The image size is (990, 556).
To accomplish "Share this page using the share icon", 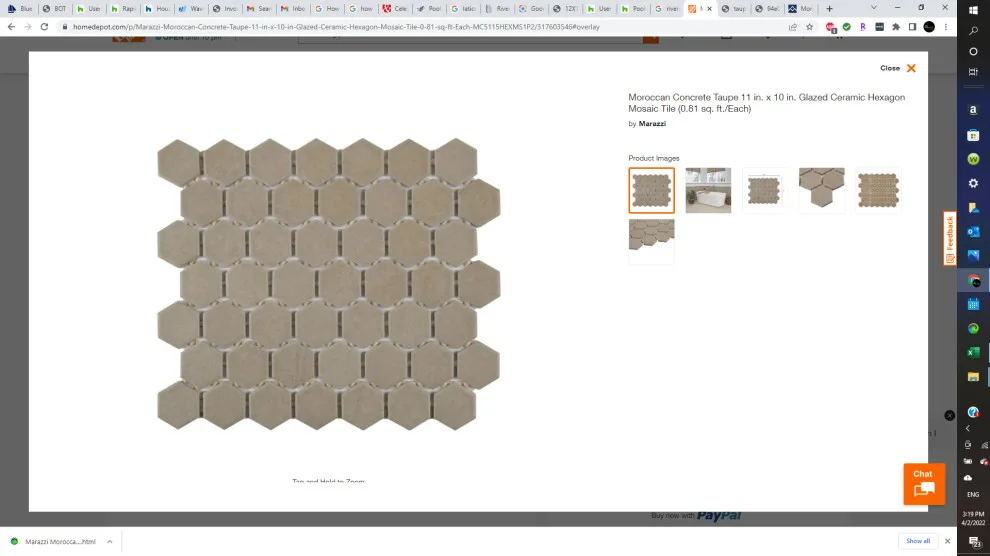I will [x=792, y=27].
